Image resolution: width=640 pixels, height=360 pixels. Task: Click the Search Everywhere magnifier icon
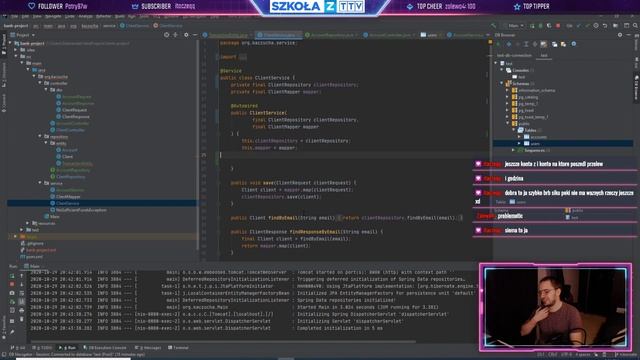636,26
